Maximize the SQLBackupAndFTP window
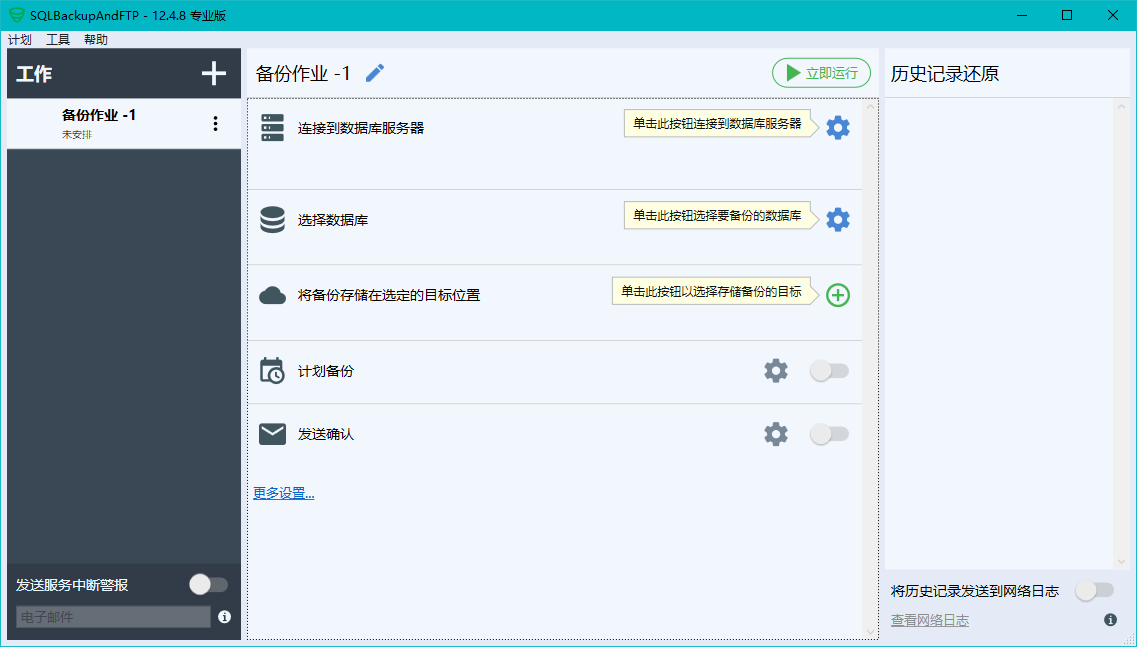 point(1067,15)
